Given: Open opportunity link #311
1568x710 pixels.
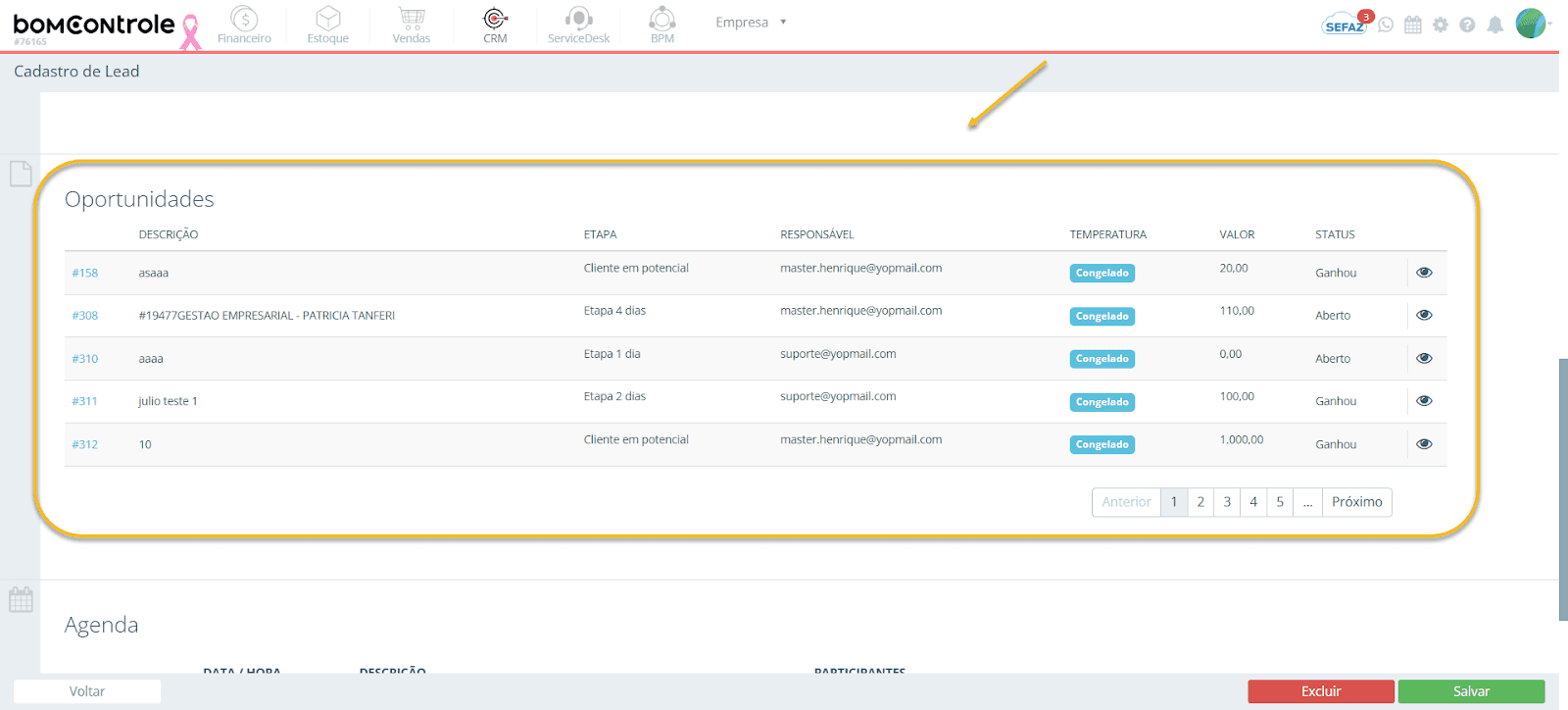Looking at the screenshot, I should click(84, 400).
